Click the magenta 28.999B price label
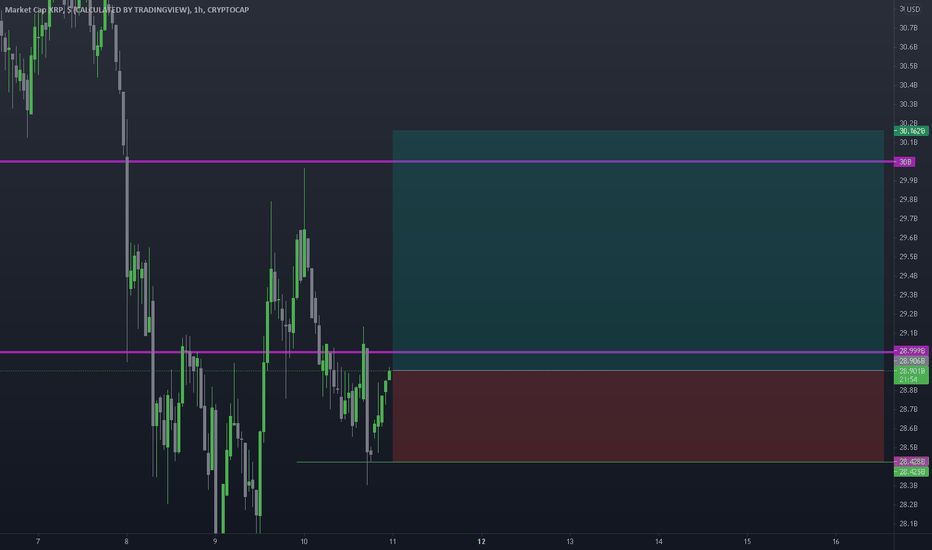This screenshot has height=550, width=932. coord(911,351)
